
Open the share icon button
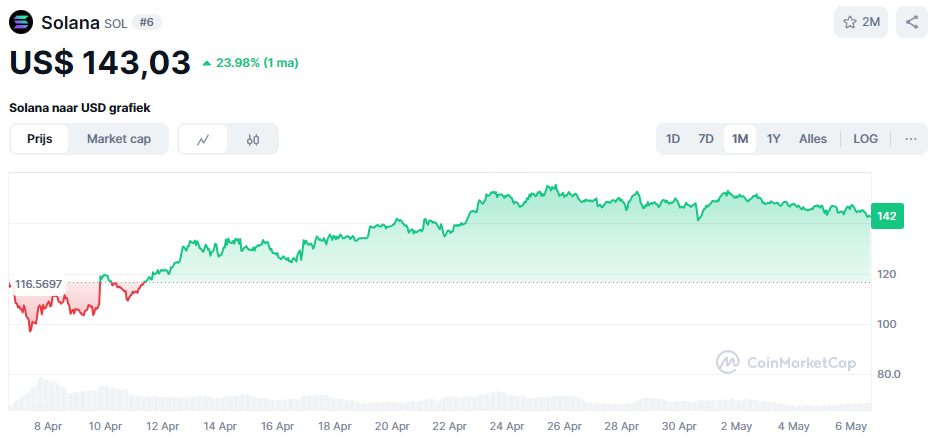[912, 23]
